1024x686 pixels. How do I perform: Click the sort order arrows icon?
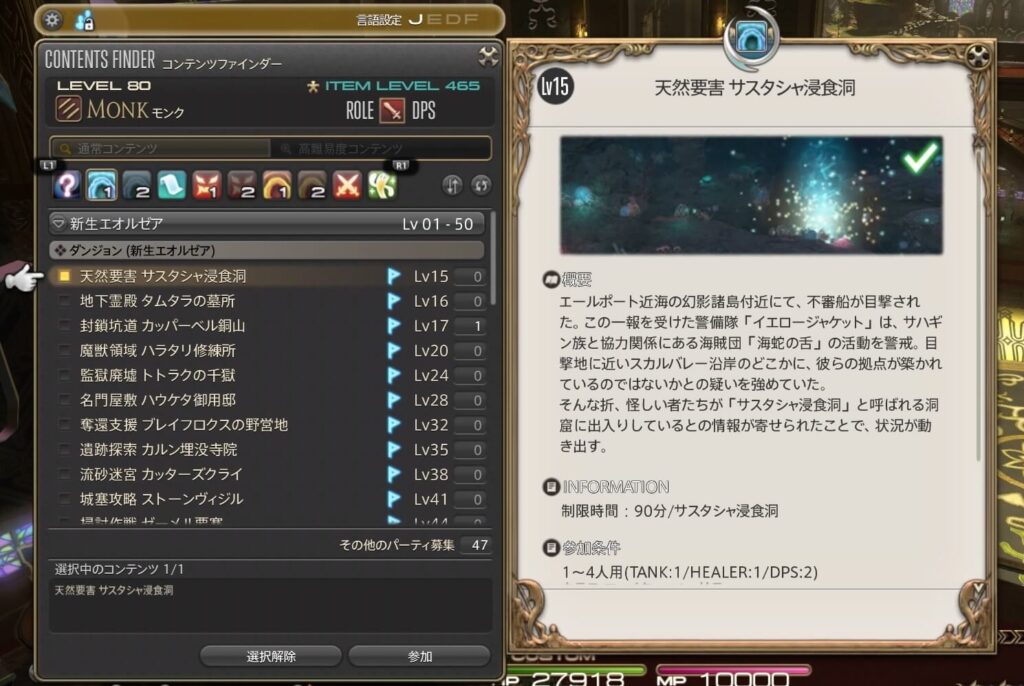tap(453, 186)
